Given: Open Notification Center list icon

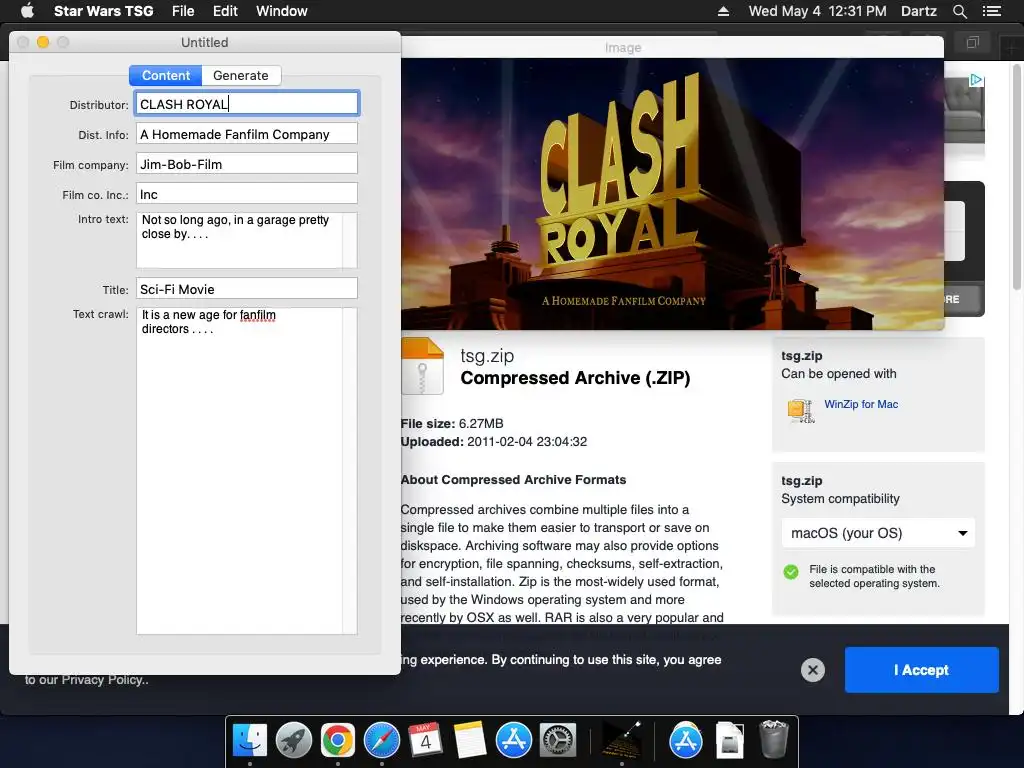Looking at the screenshot, I should [992, 11].
